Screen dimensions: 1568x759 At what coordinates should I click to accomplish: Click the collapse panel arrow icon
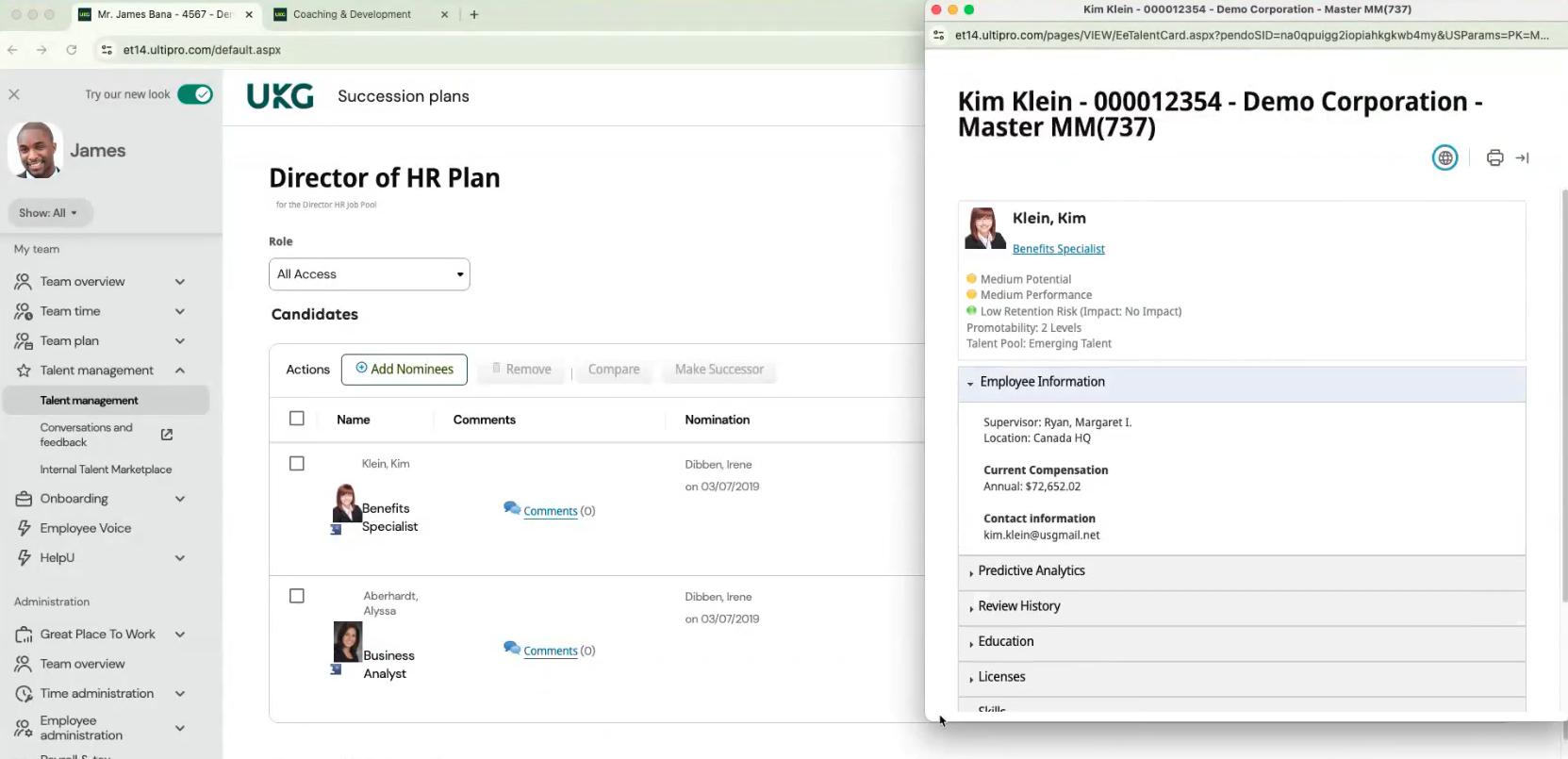click(1522, 157)
